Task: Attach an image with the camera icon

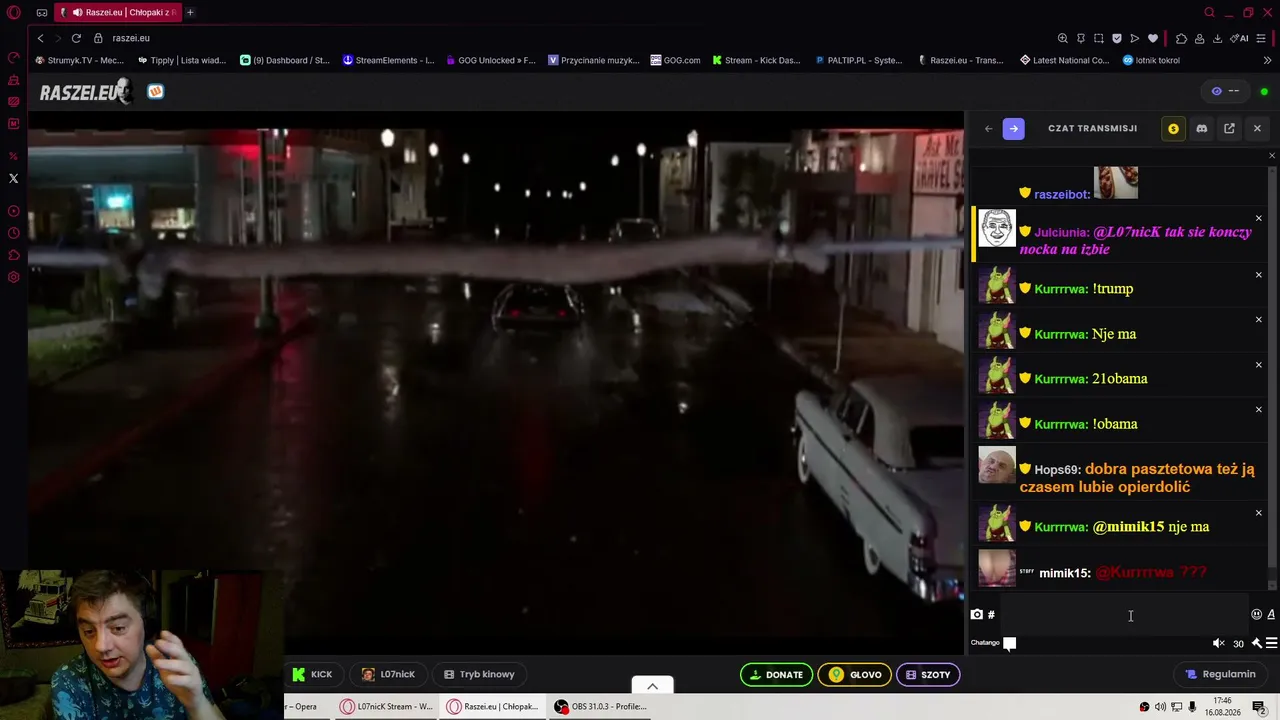Action: 977,615
